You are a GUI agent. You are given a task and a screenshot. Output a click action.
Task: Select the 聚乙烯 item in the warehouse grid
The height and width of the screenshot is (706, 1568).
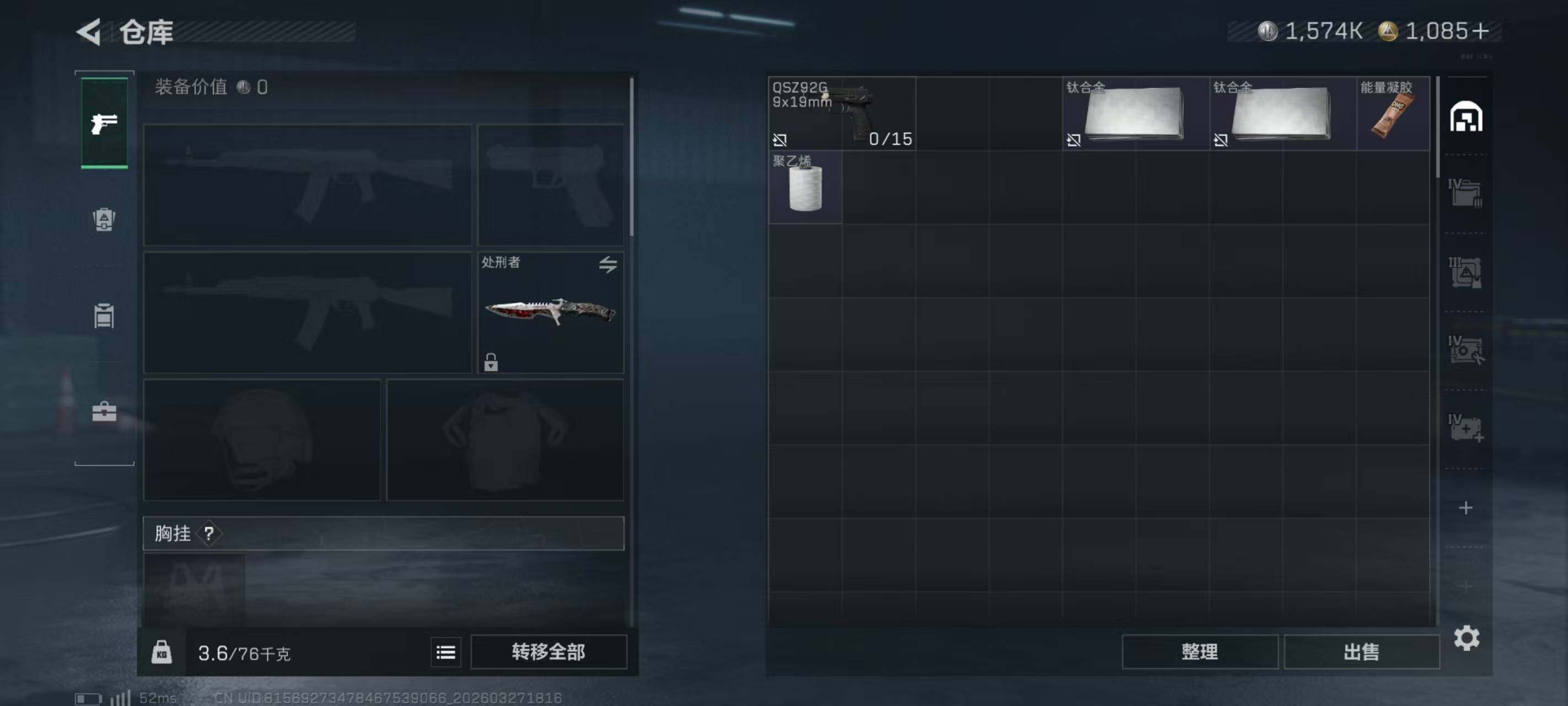coord(806,188)
